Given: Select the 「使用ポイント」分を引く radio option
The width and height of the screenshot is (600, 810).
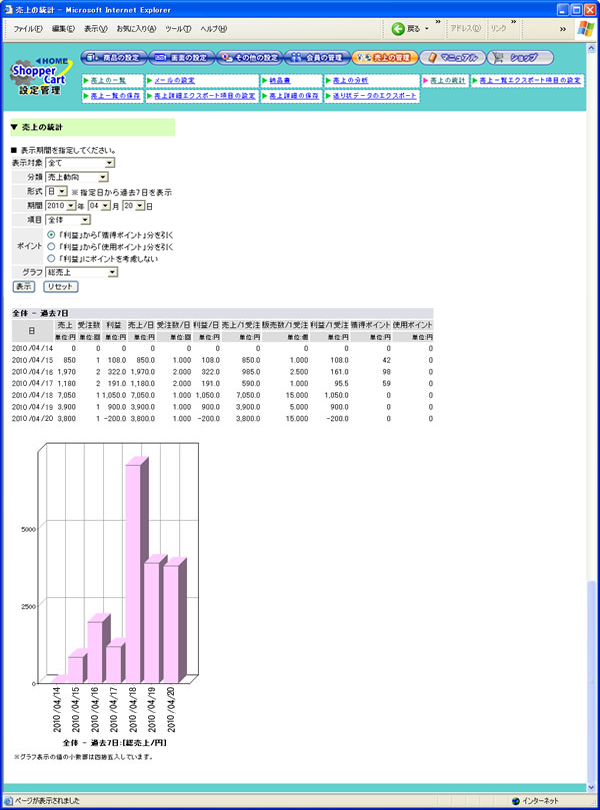Looking at the screenshot, I should point(51,246).
